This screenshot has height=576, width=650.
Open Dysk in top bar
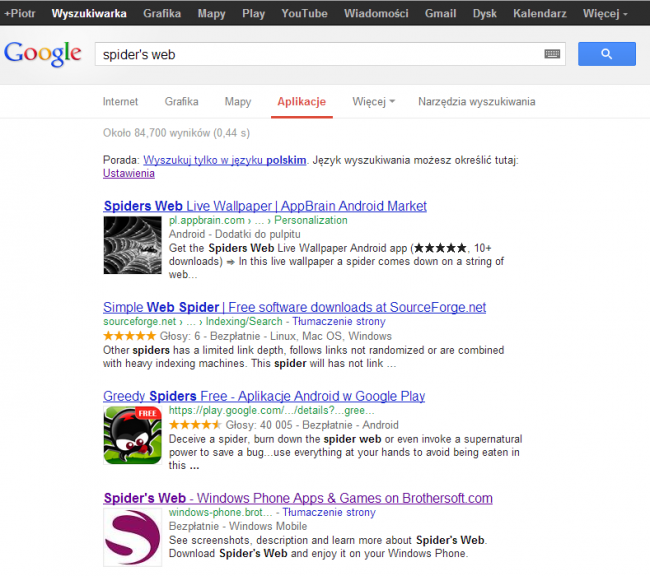click(485, 13)
